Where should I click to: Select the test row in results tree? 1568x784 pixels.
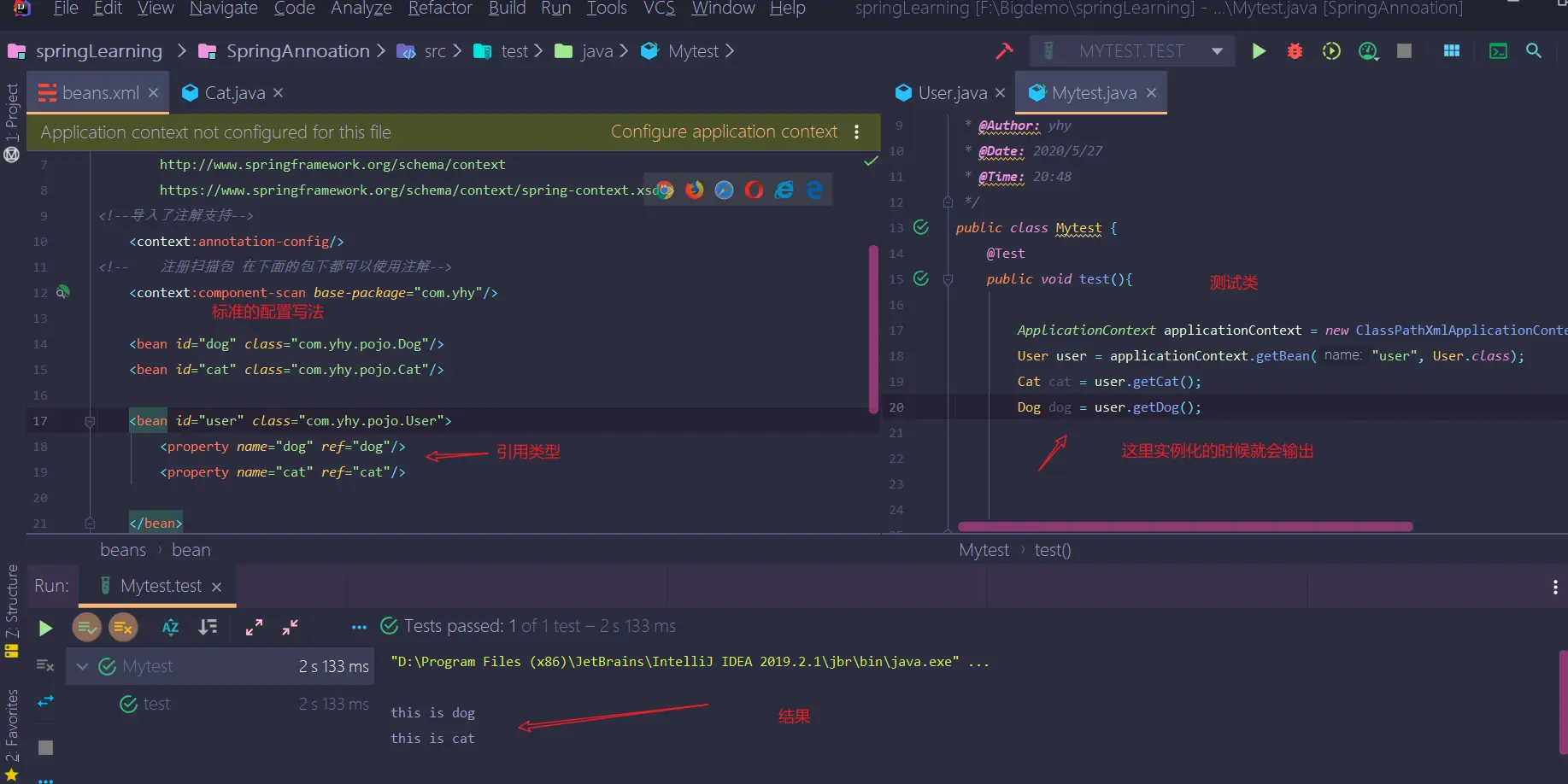coord(221,704)
